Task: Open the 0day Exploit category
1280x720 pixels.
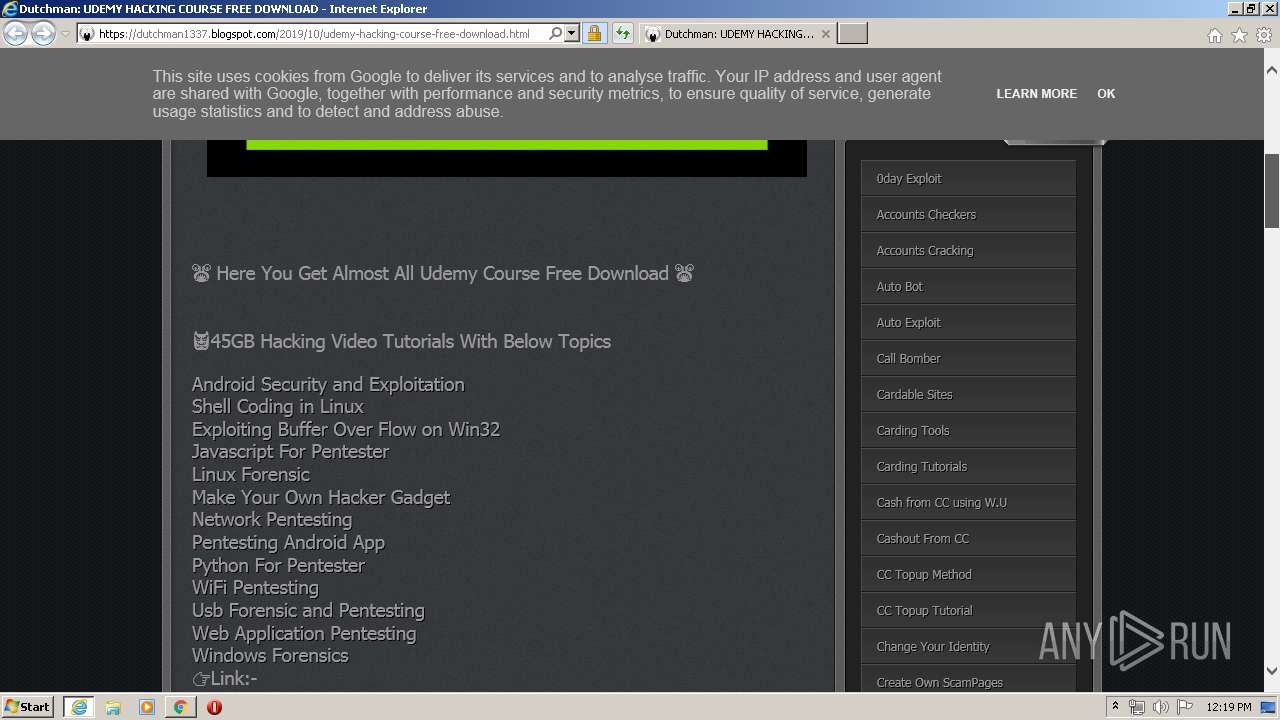Action: pos(968,178)
